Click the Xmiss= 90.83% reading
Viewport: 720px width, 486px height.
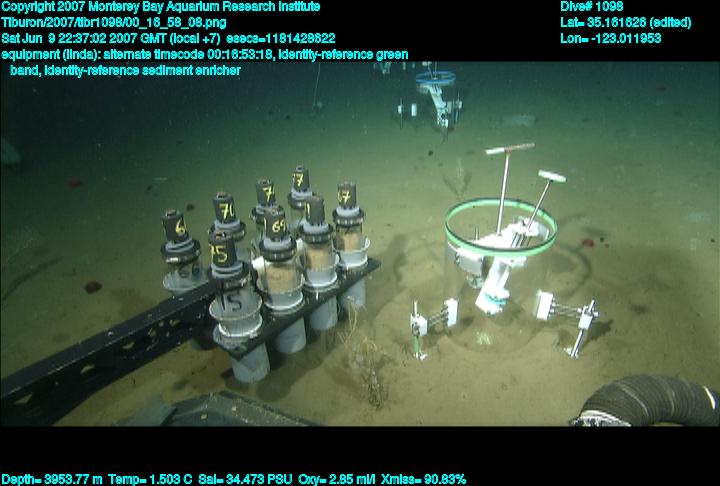click(x=423, y=480)
